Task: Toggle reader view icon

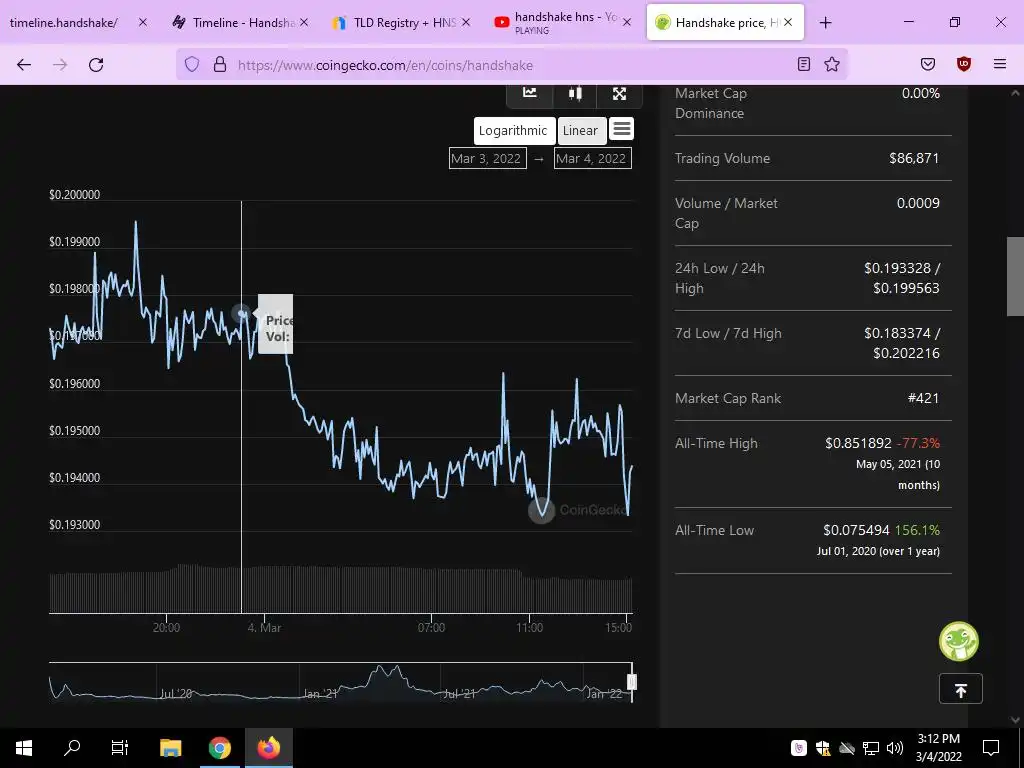Action: pos(804,64)
